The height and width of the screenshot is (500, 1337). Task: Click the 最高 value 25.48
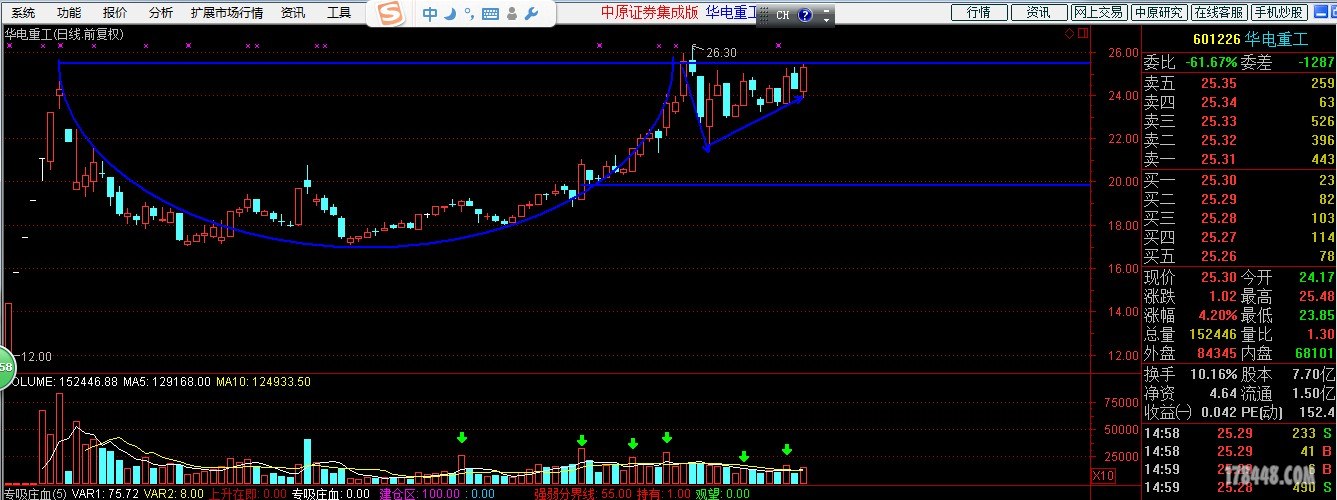1316,296
